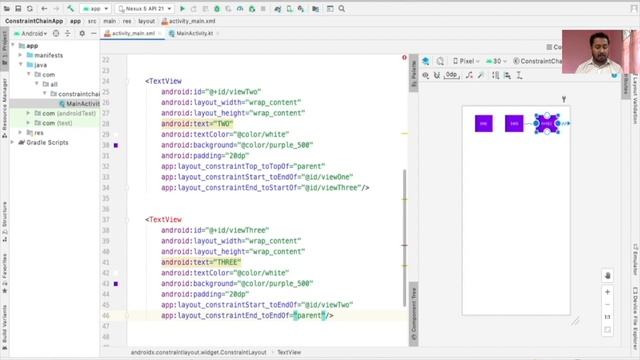Viewport: 640px width, 360px height.
Task: Click the 0dp default margins field
Action: click(451, 75)
